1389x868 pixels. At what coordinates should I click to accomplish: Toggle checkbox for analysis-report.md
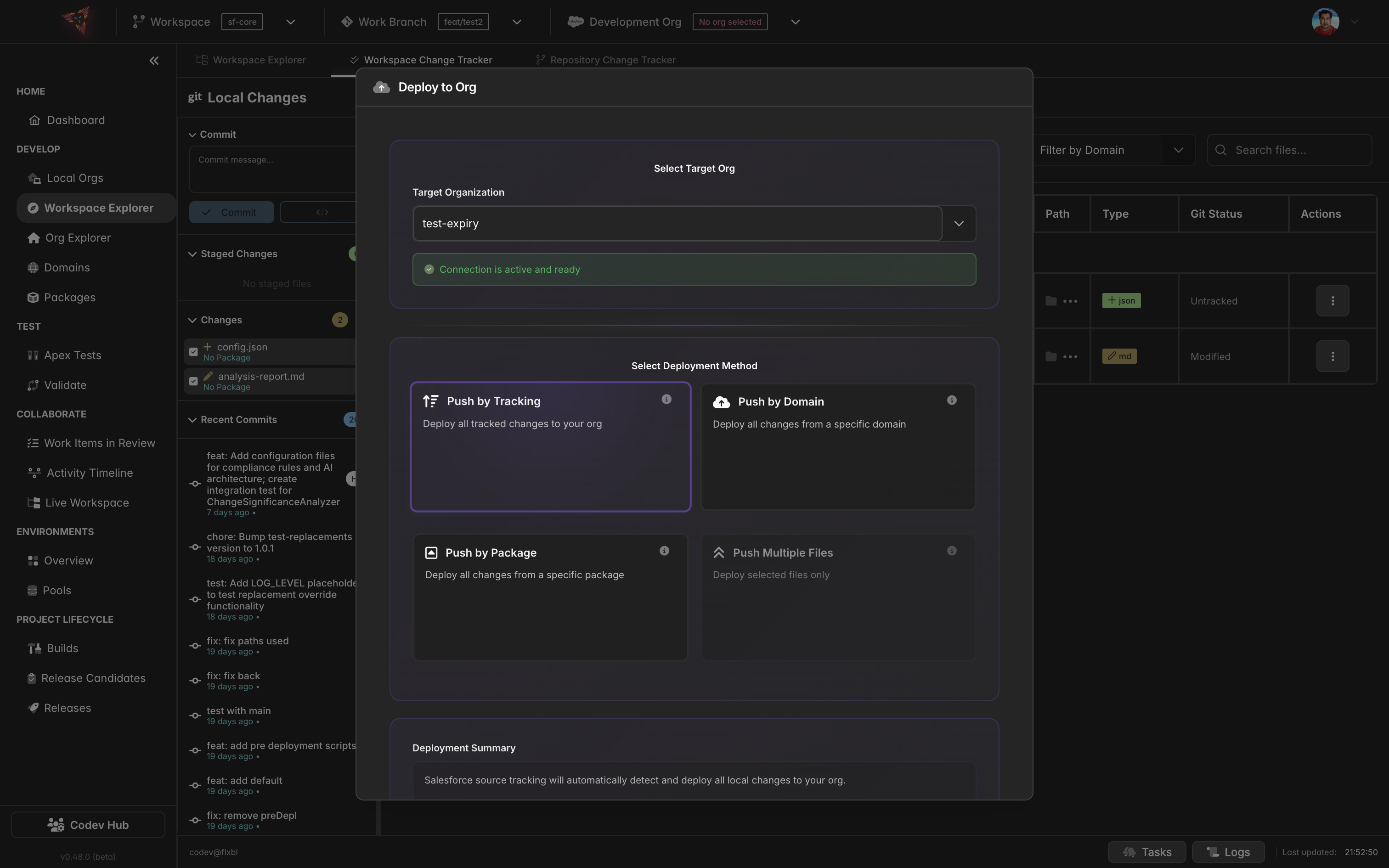(193, 381)
